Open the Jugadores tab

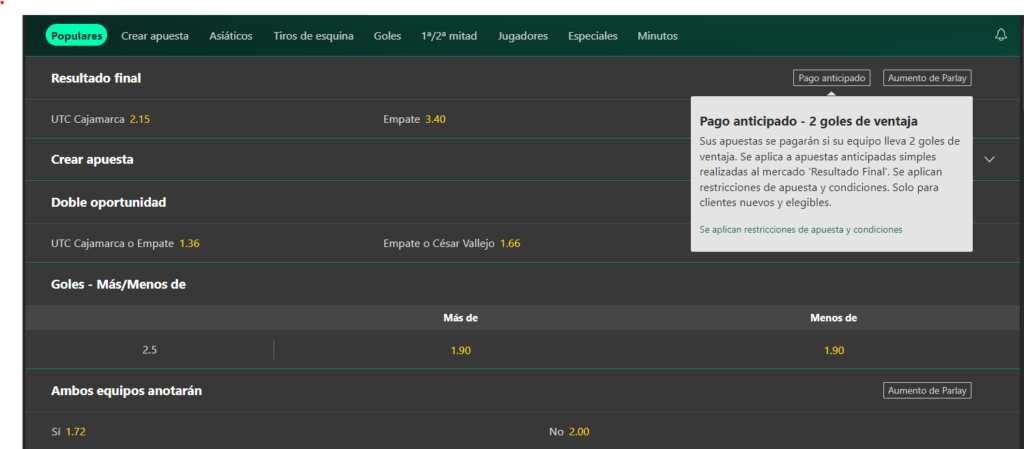(522, 36)
